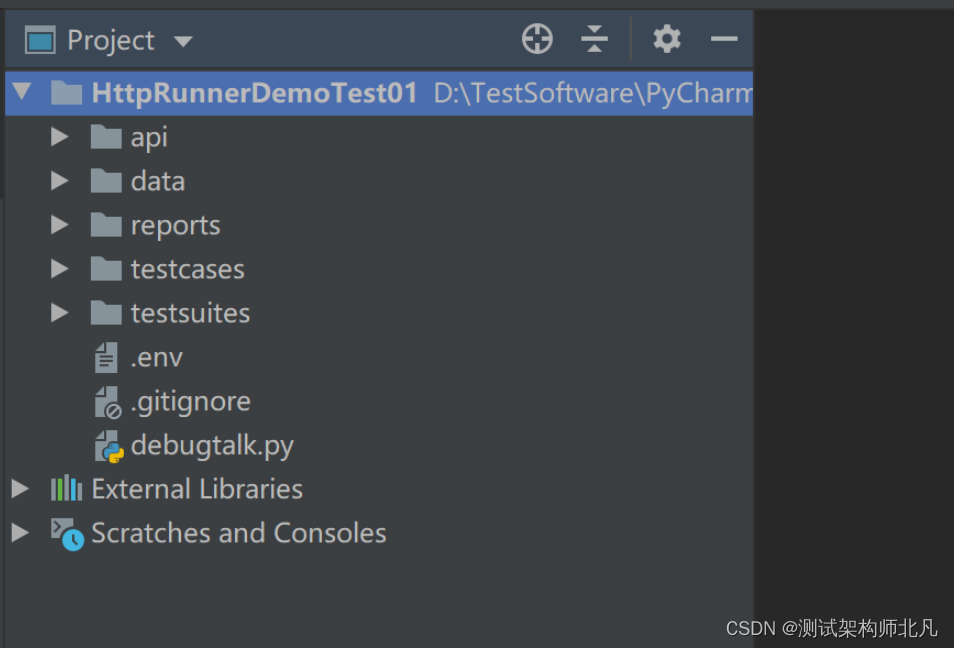954x648 pixels.
Task: Open Project panel settings gear
Action: click(x=667, y=40)
